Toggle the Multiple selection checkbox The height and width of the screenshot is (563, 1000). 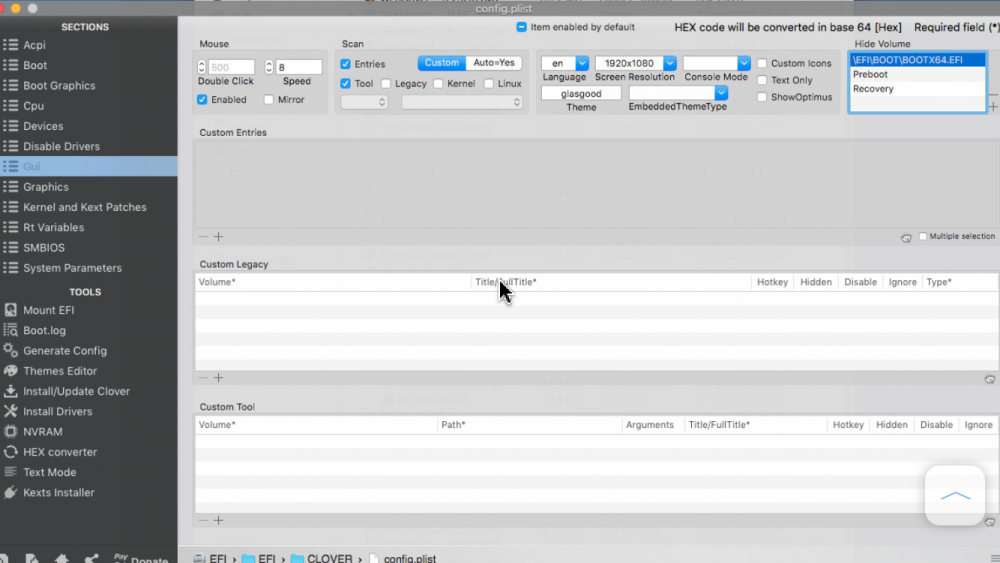tap(923, 236)
